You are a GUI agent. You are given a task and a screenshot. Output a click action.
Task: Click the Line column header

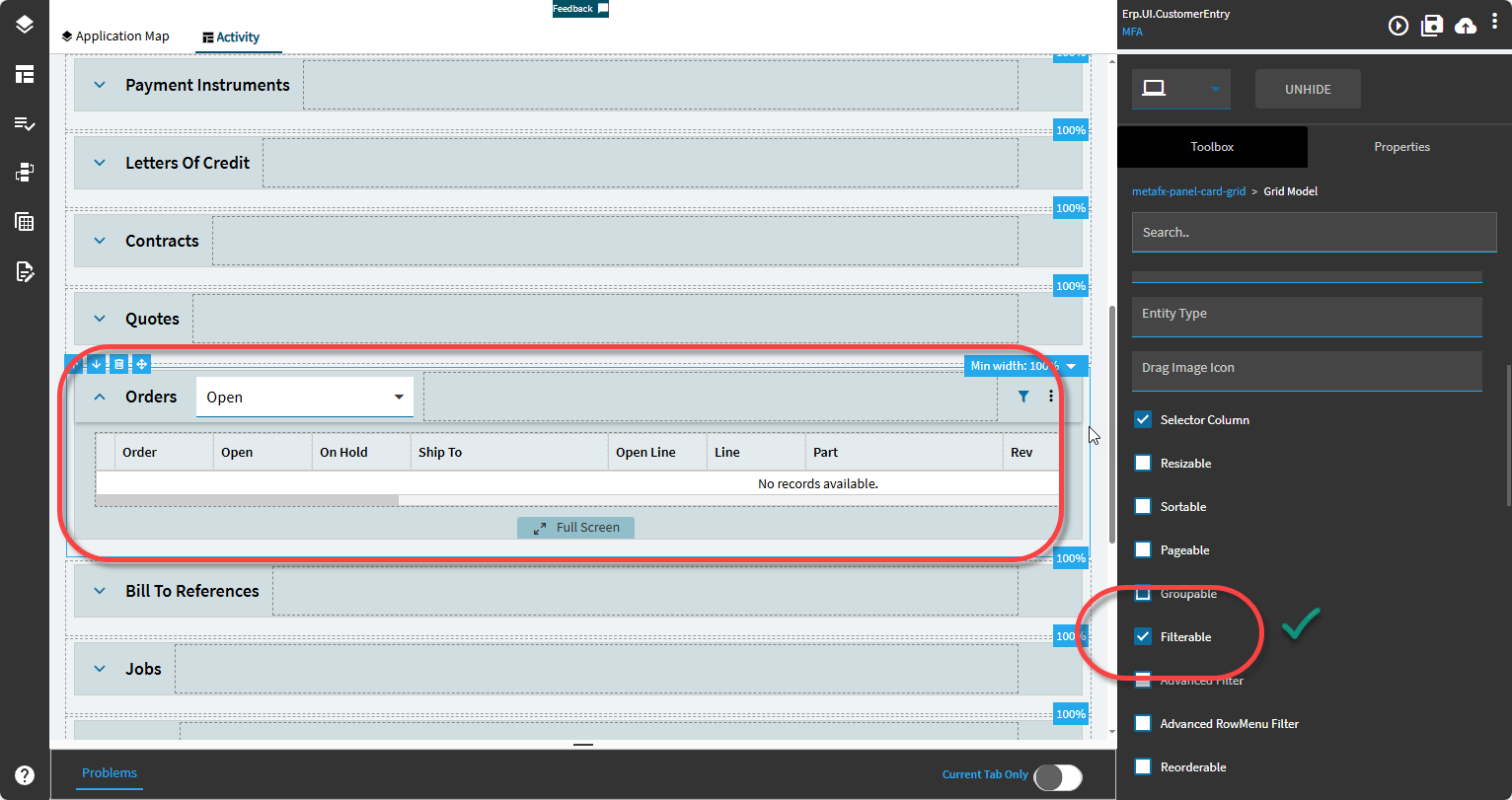click(x=756, y=453)
